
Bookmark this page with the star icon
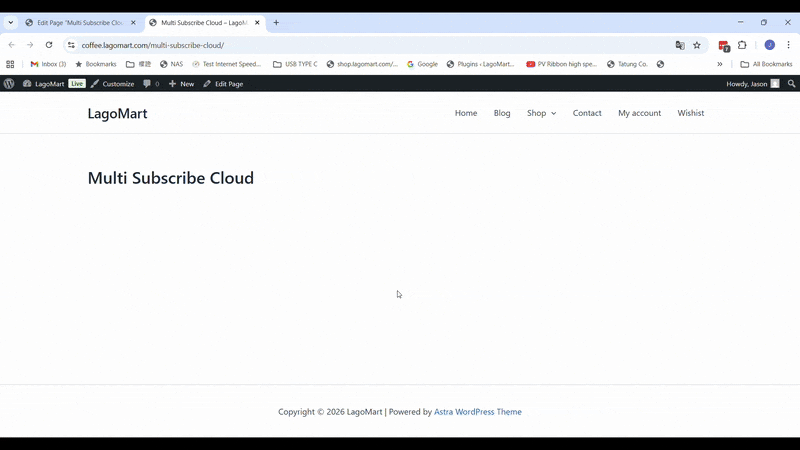point(697,45)
